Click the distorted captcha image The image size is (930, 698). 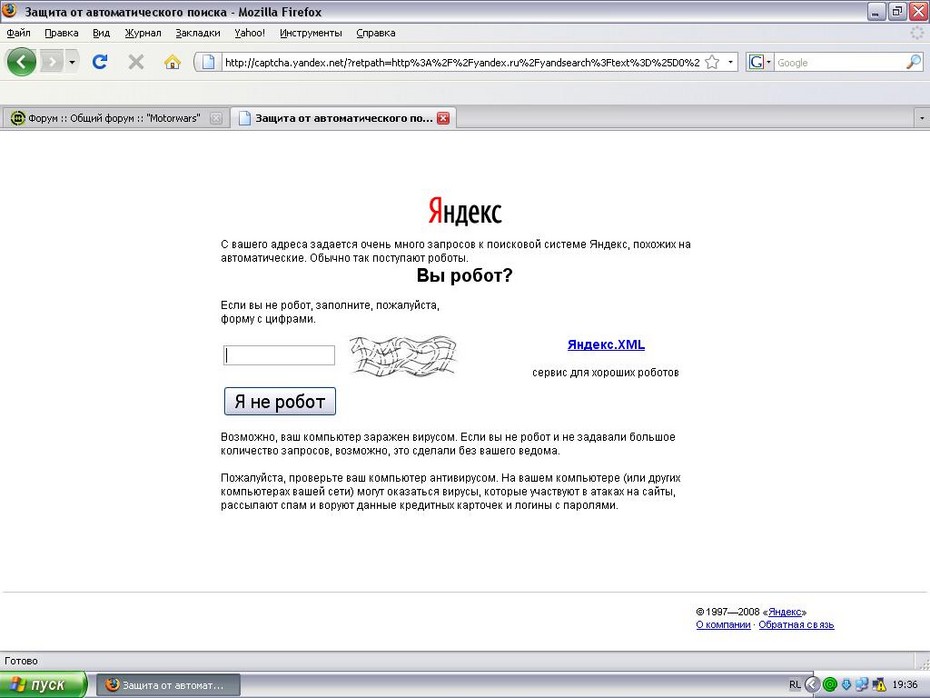(403, 356)
